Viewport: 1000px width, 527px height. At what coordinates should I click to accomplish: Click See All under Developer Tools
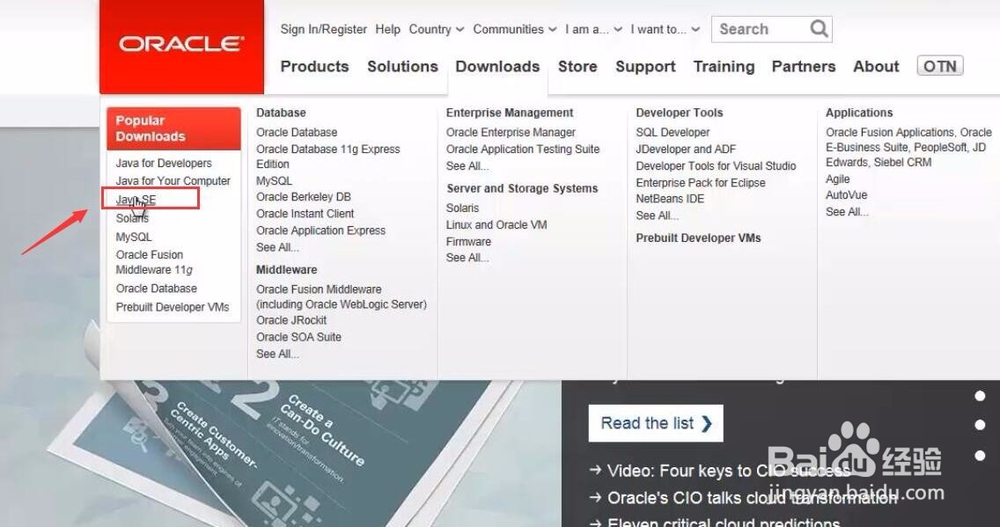pyautogui.click(x=657, y=216)
